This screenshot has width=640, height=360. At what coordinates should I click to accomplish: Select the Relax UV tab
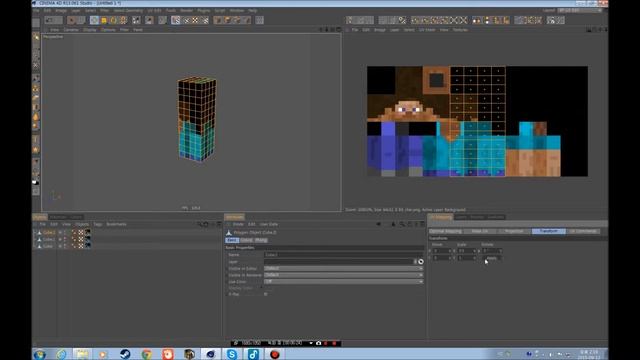pos(480,231)
